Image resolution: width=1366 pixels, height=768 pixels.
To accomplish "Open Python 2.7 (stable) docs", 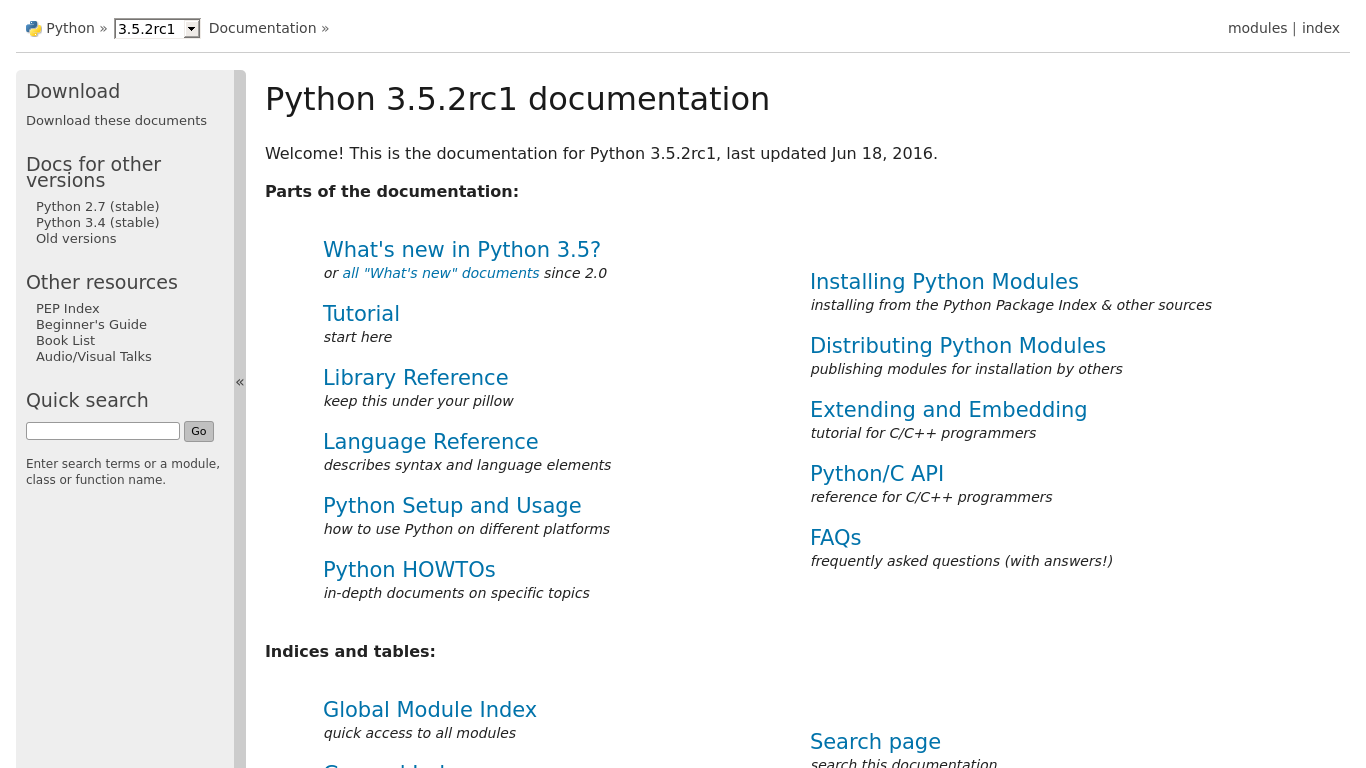I will point(98,207).
